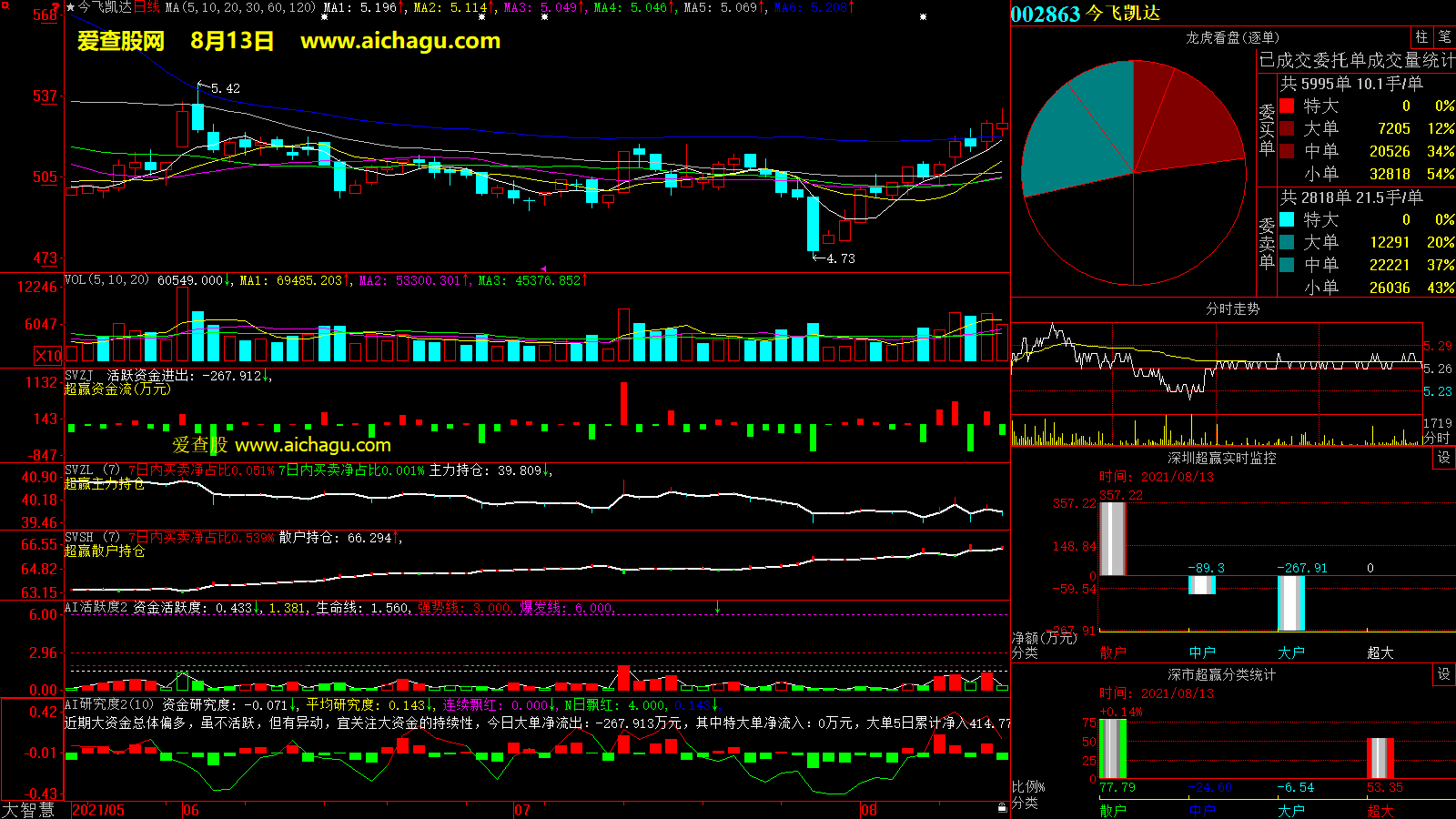Select the 分时走势 panel header
The height and width of the screenshot is (819, 1456).
pos(1232,309)
